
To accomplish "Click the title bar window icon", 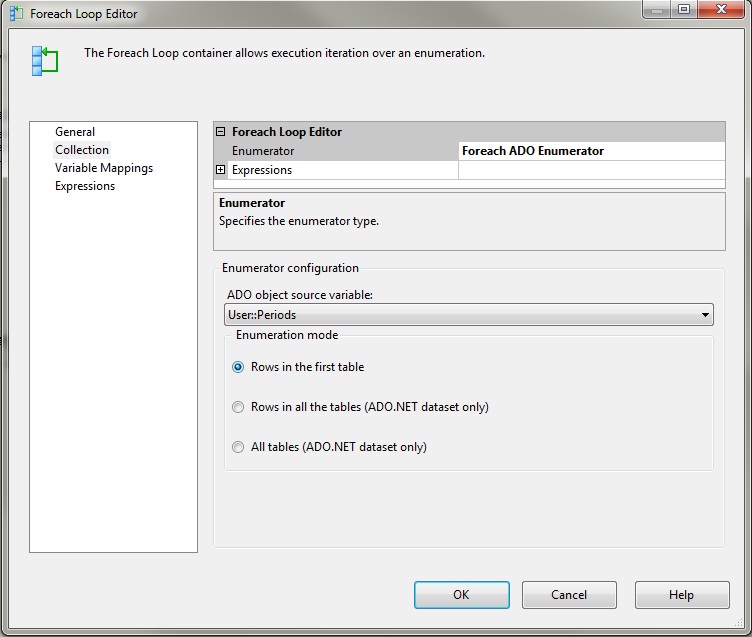I will [16, 14].
